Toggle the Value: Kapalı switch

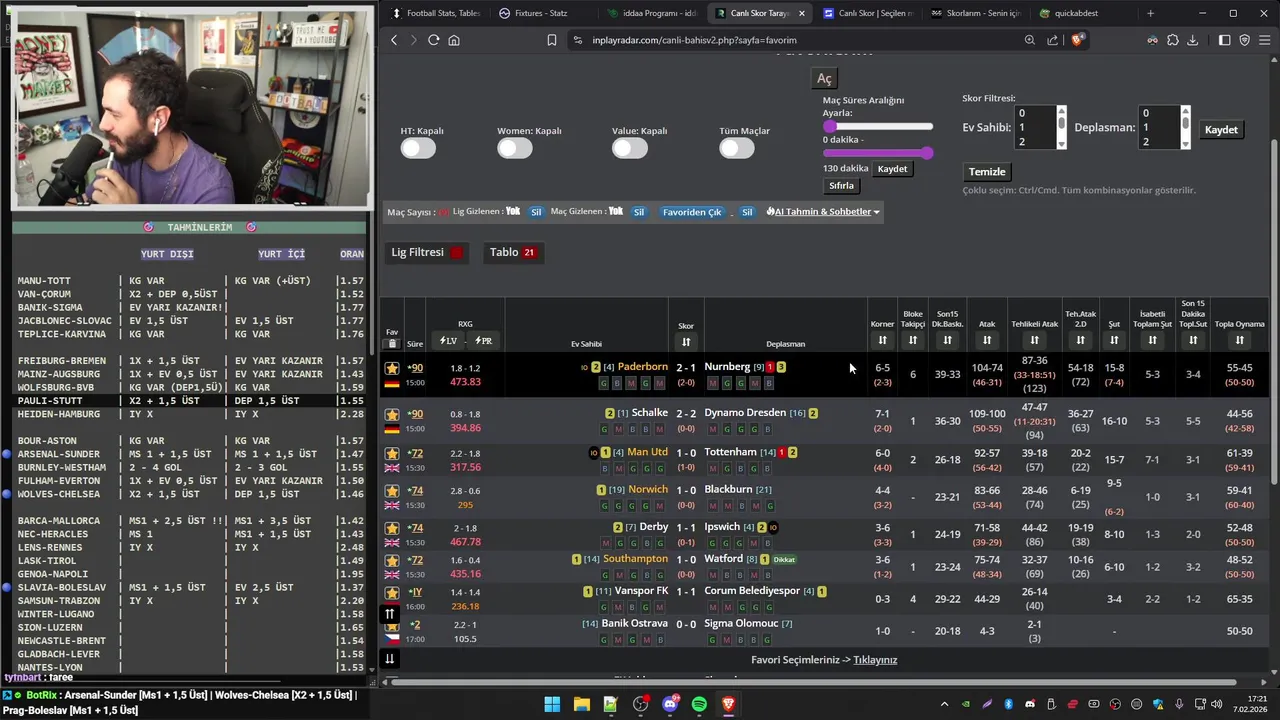pos(630,148)
